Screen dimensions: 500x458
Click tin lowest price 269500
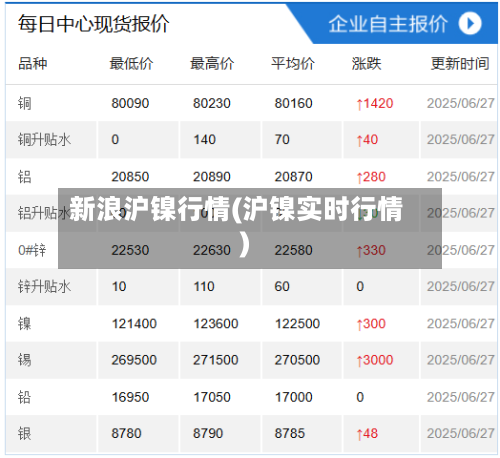click(x=134, y=360)
